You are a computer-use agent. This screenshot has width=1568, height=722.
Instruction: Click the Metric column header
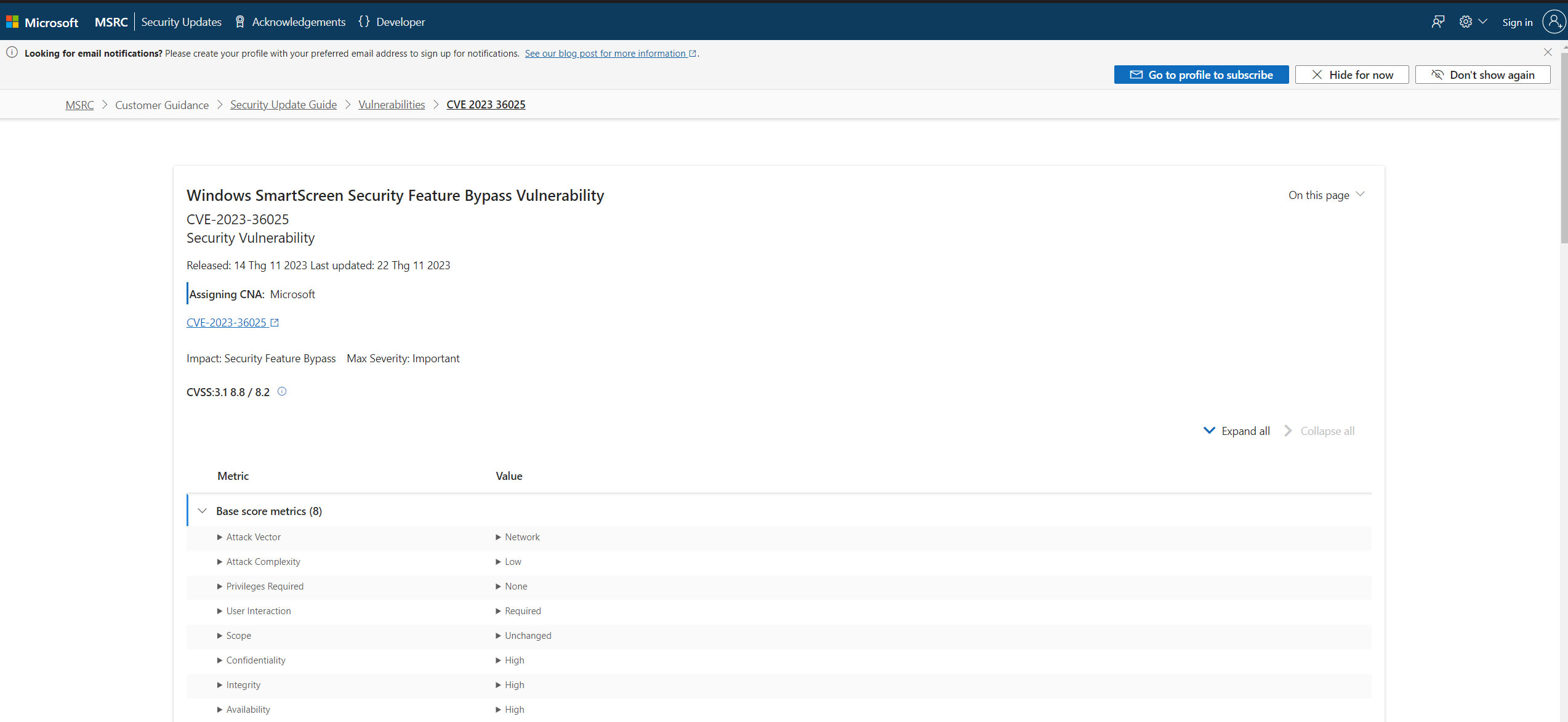click(233, 476)
